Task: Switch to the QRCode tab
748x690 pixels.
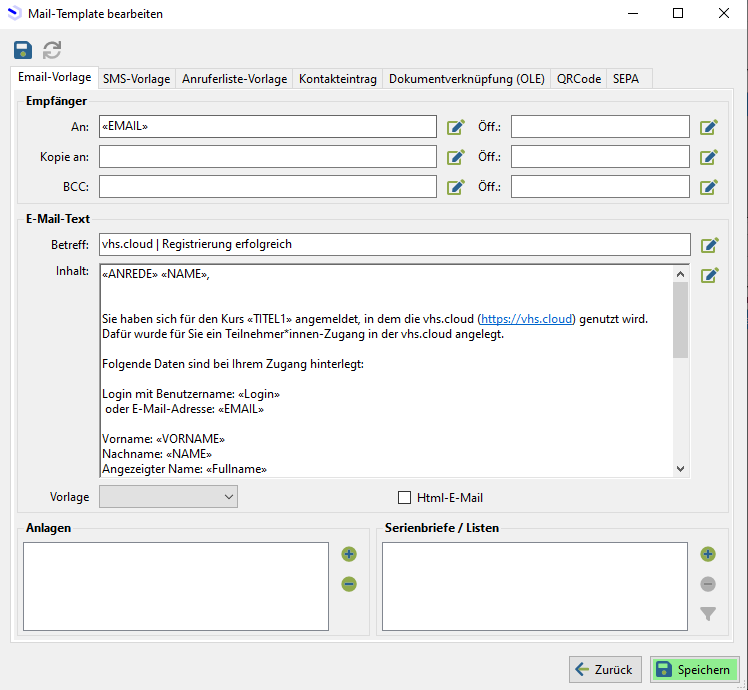Action: pyautogui.click(x=579, y=79)
